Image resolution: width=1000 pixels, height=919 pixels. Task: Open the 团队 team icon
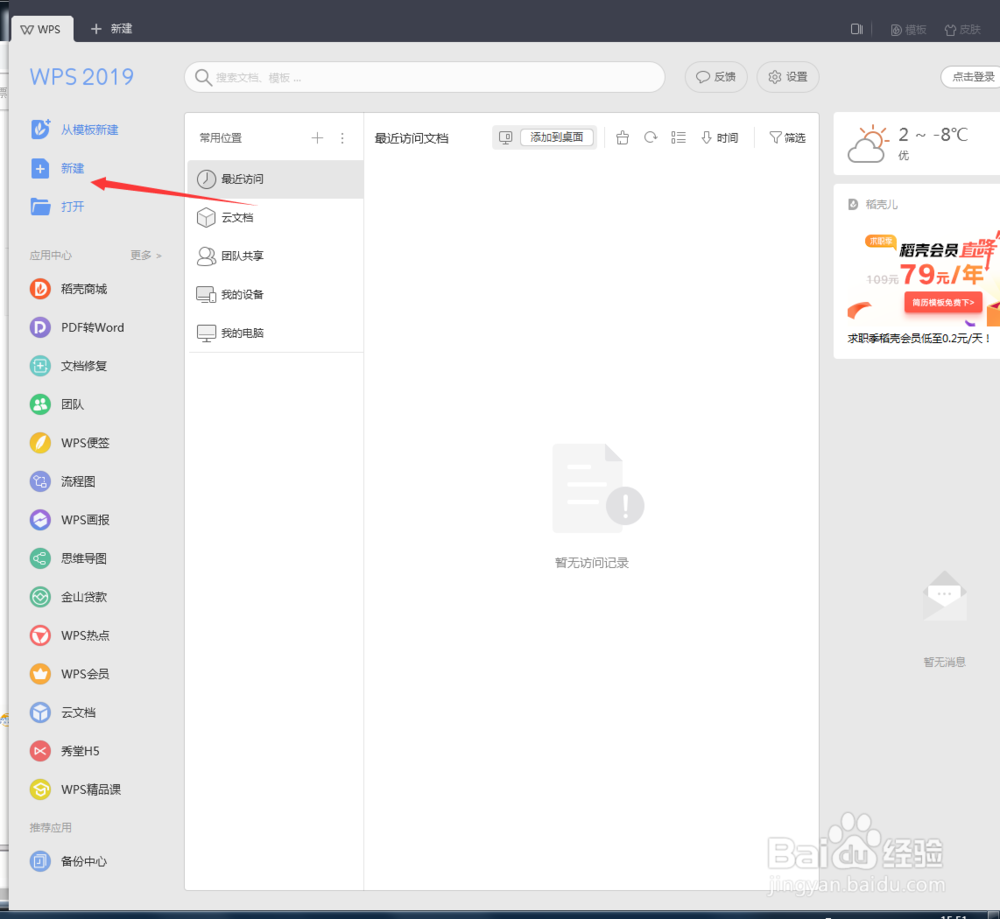pyautogui.click(x=40, y=404)
